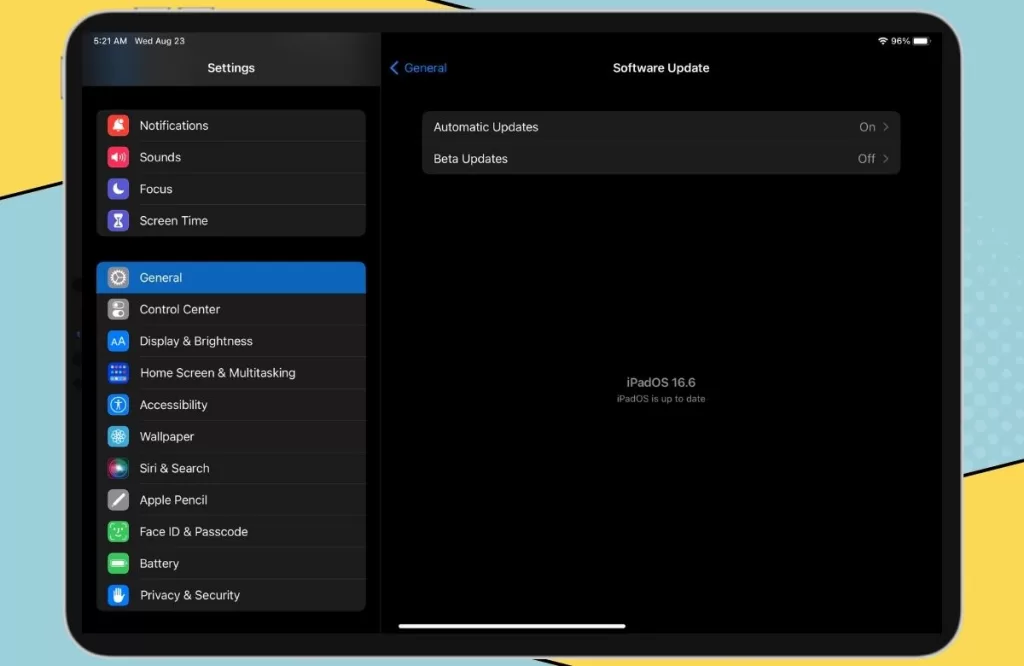
Task: Open the Sounds settings label
Action: (160, 157)
